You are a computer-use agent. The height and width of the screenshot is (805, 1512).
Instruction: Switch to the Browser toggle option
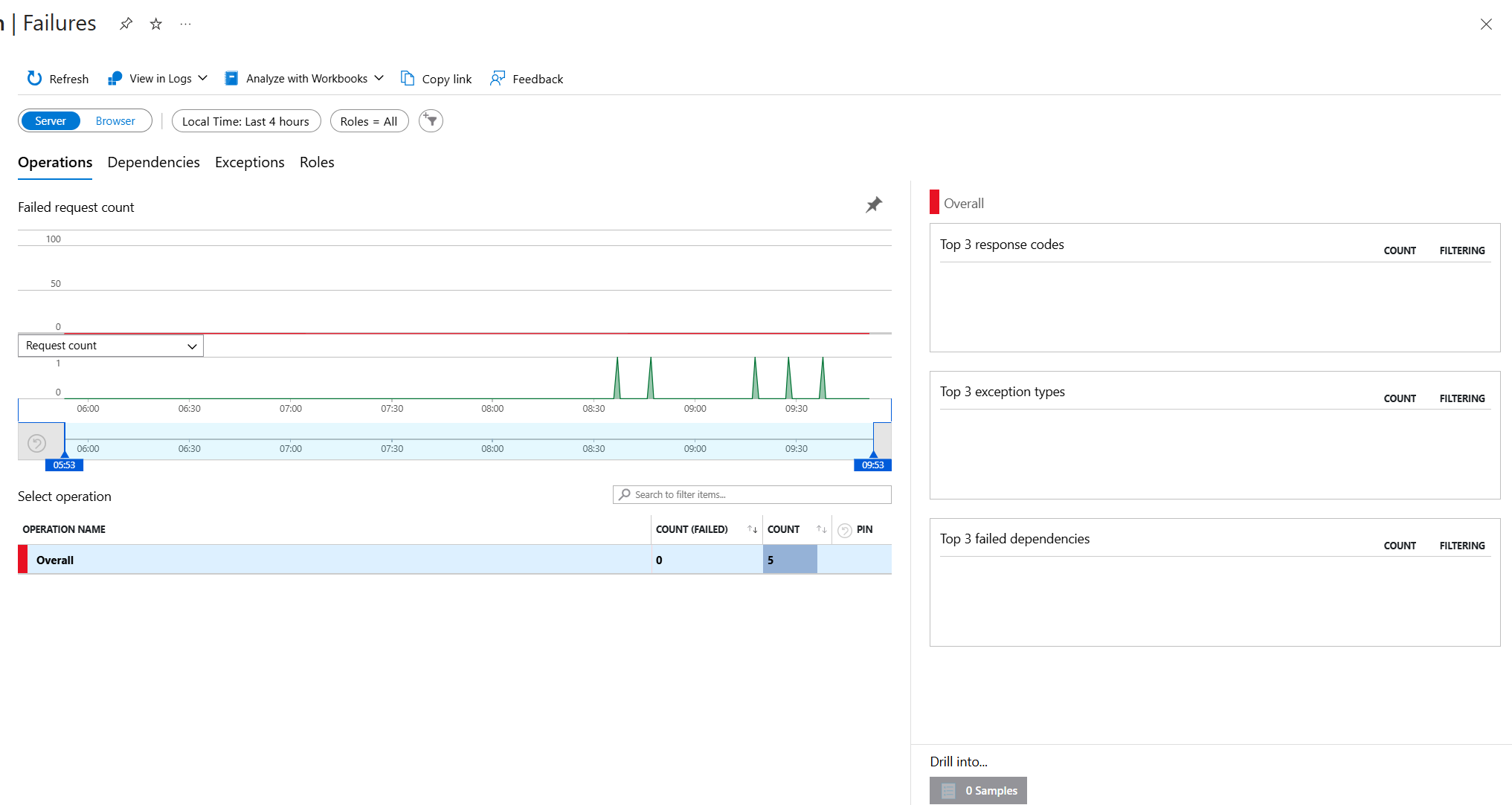[115, 121]
